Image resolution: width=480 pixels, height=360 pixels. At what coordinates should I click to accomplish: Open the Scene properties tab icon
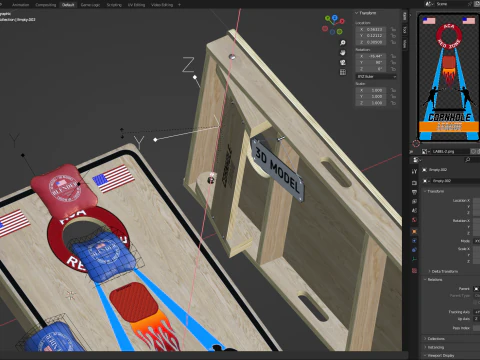tap(414, 210)
